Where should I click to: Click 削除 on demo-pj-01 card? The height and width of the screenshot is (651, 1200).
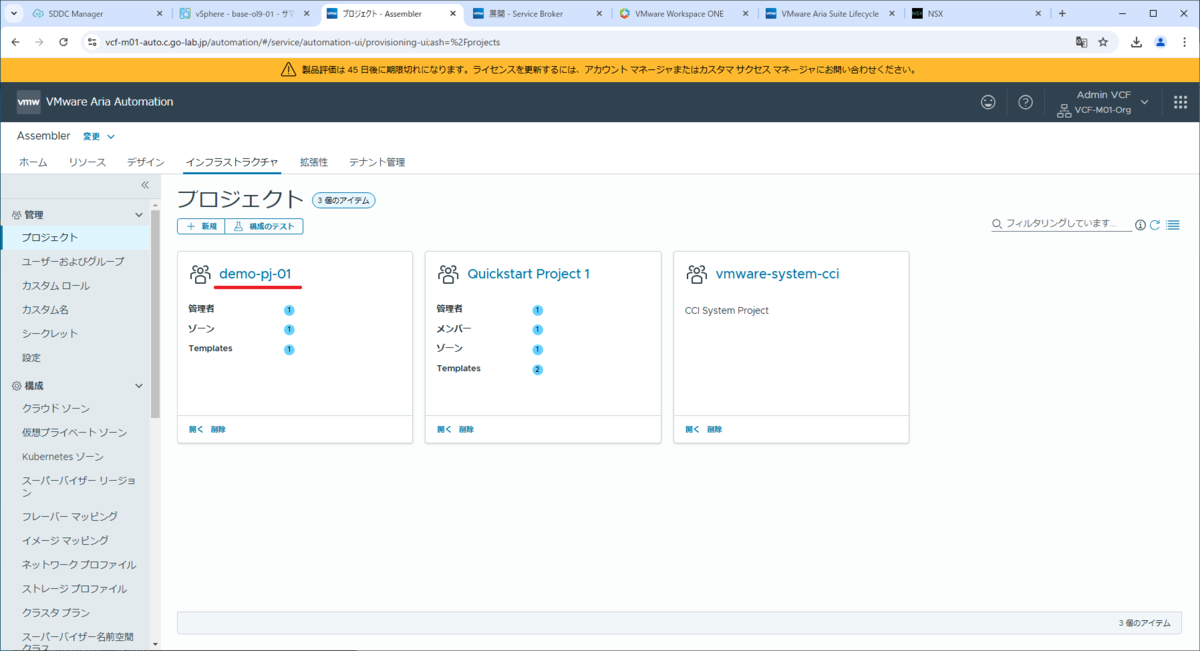click(218, 429)
